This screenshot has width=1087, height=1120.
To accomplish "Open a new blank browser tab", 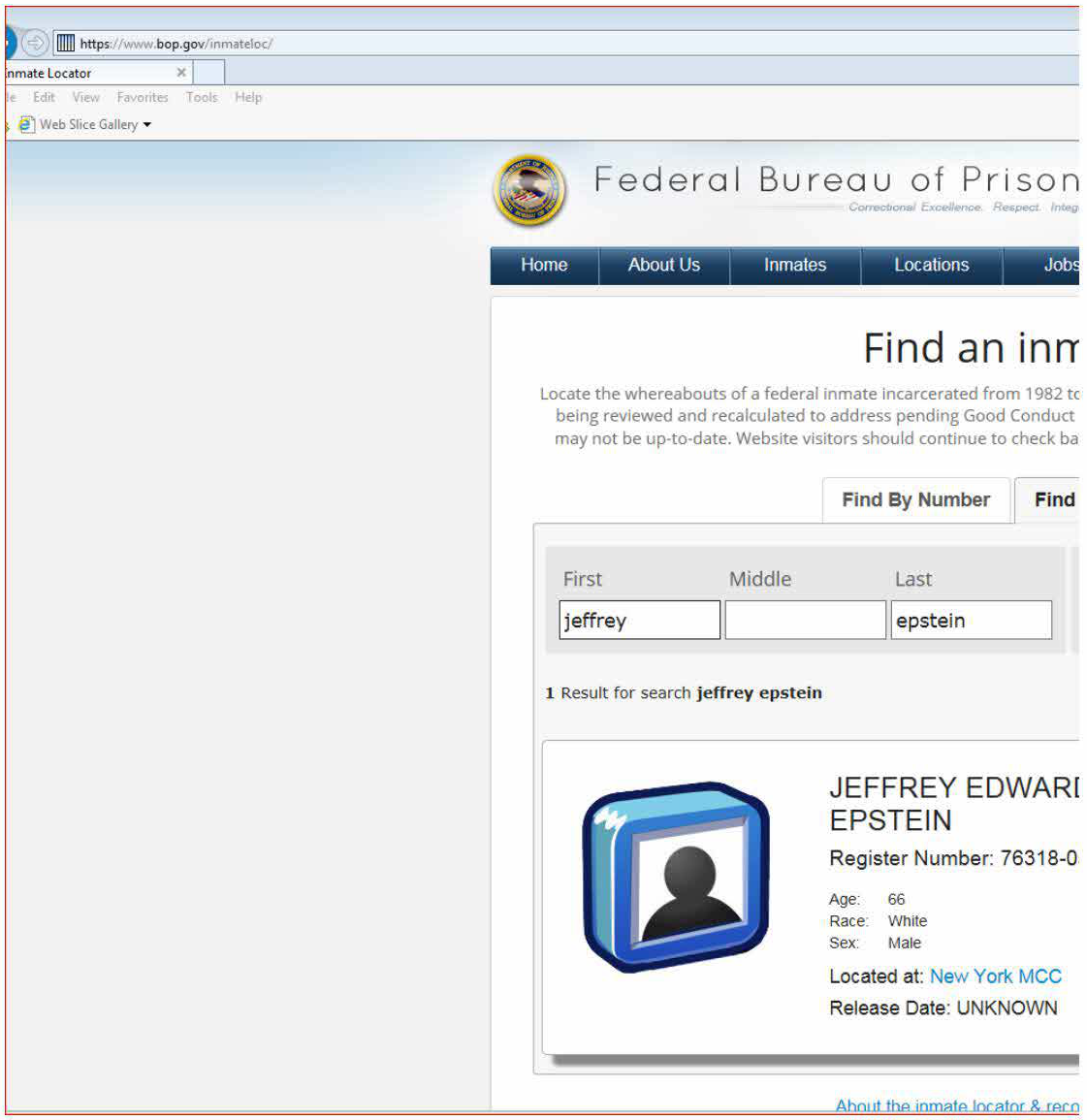I will pyautogui.click(x=208, y=73).
